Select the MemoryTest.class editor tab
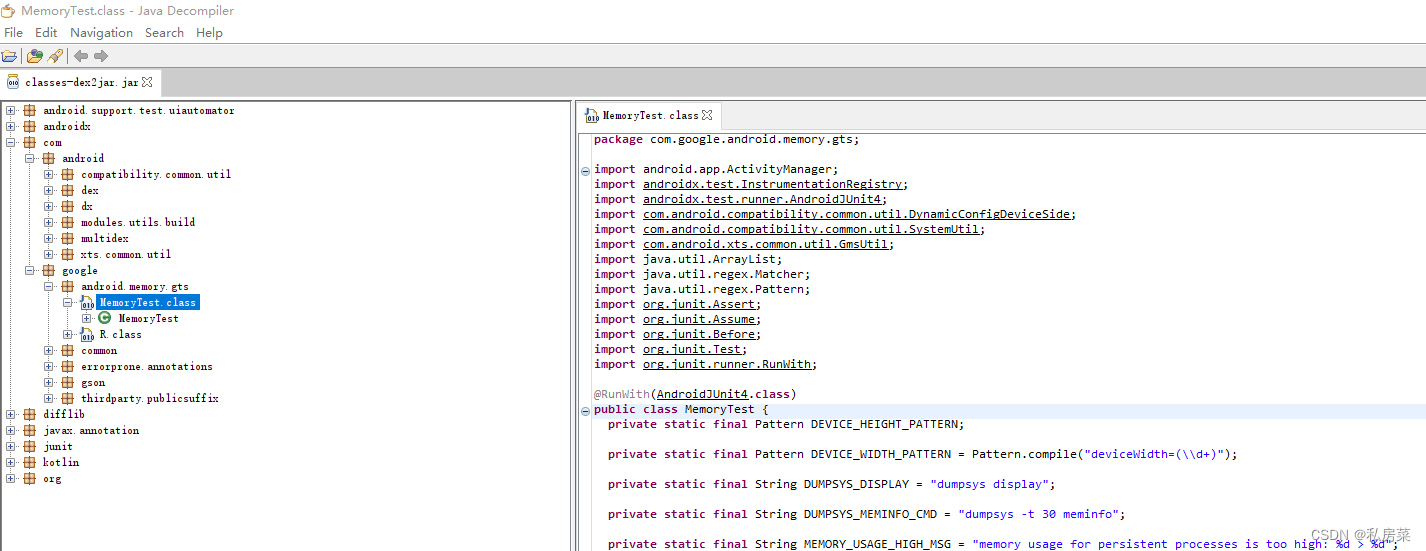Viewport: 1426px width, 551px height. [649, 115]
